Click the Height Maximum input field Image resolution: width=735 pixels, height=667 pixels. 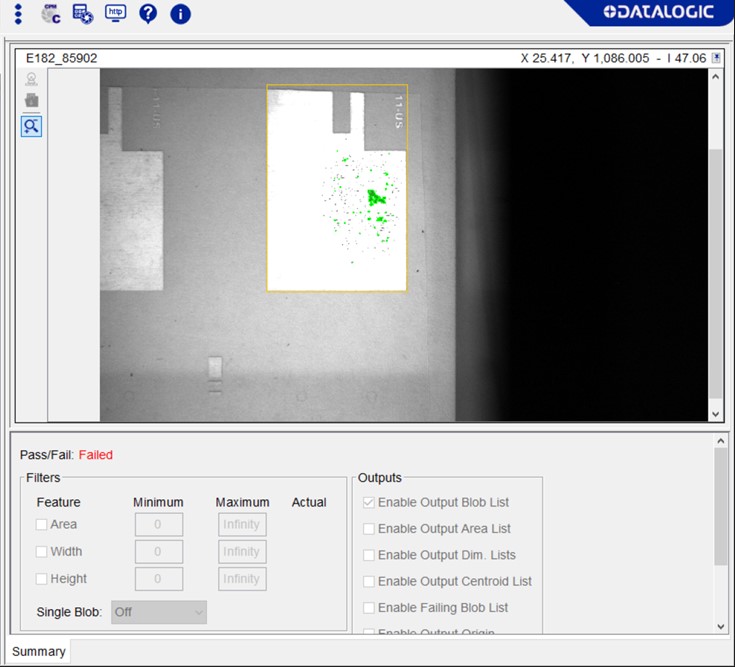click(242, 578)
